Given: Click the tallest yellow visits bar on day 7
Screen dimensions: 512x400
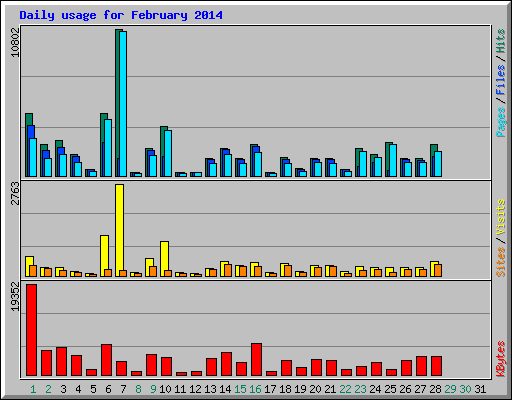Looking at the screenshot, I should [119, 230].
